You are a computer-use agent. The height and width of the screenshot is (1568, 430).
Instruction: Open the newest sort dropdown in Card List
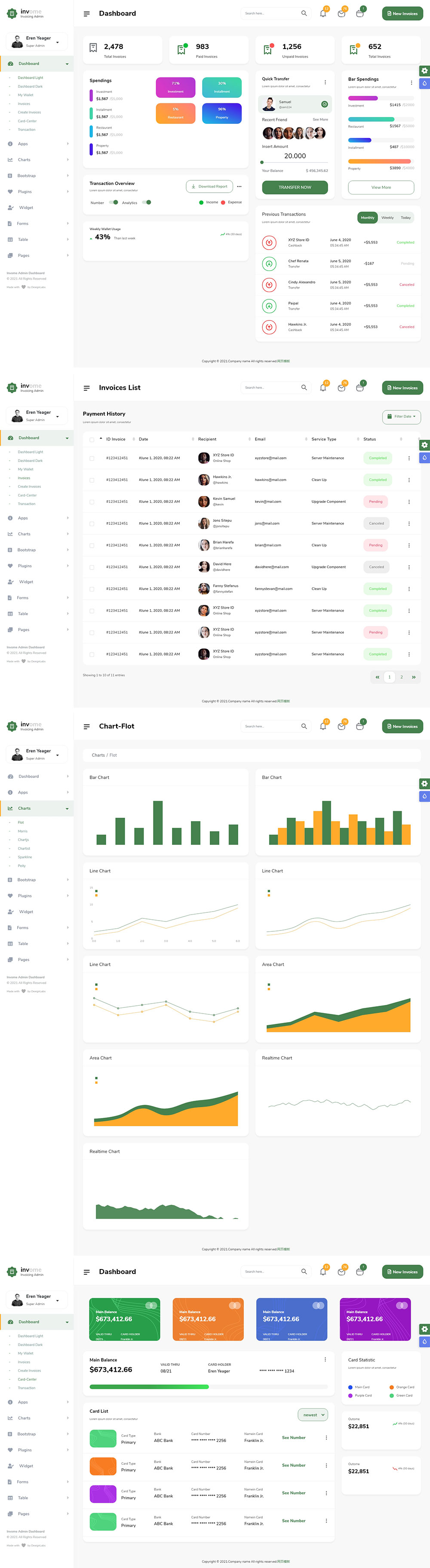point(313,1414)
